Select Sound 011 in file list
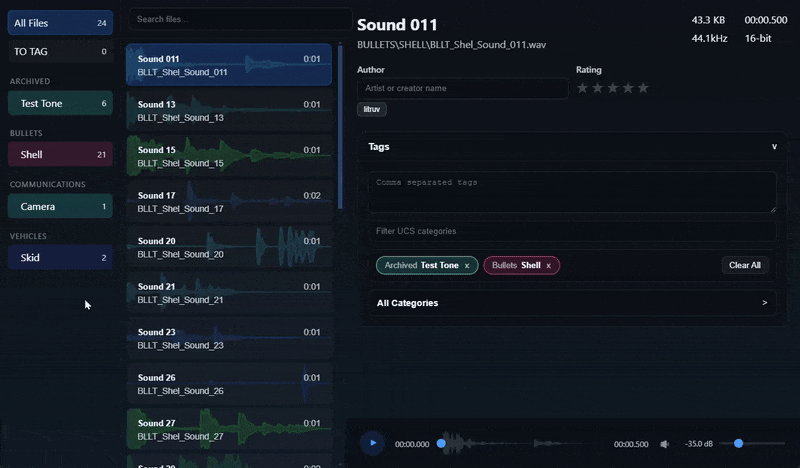 [229, 65]
